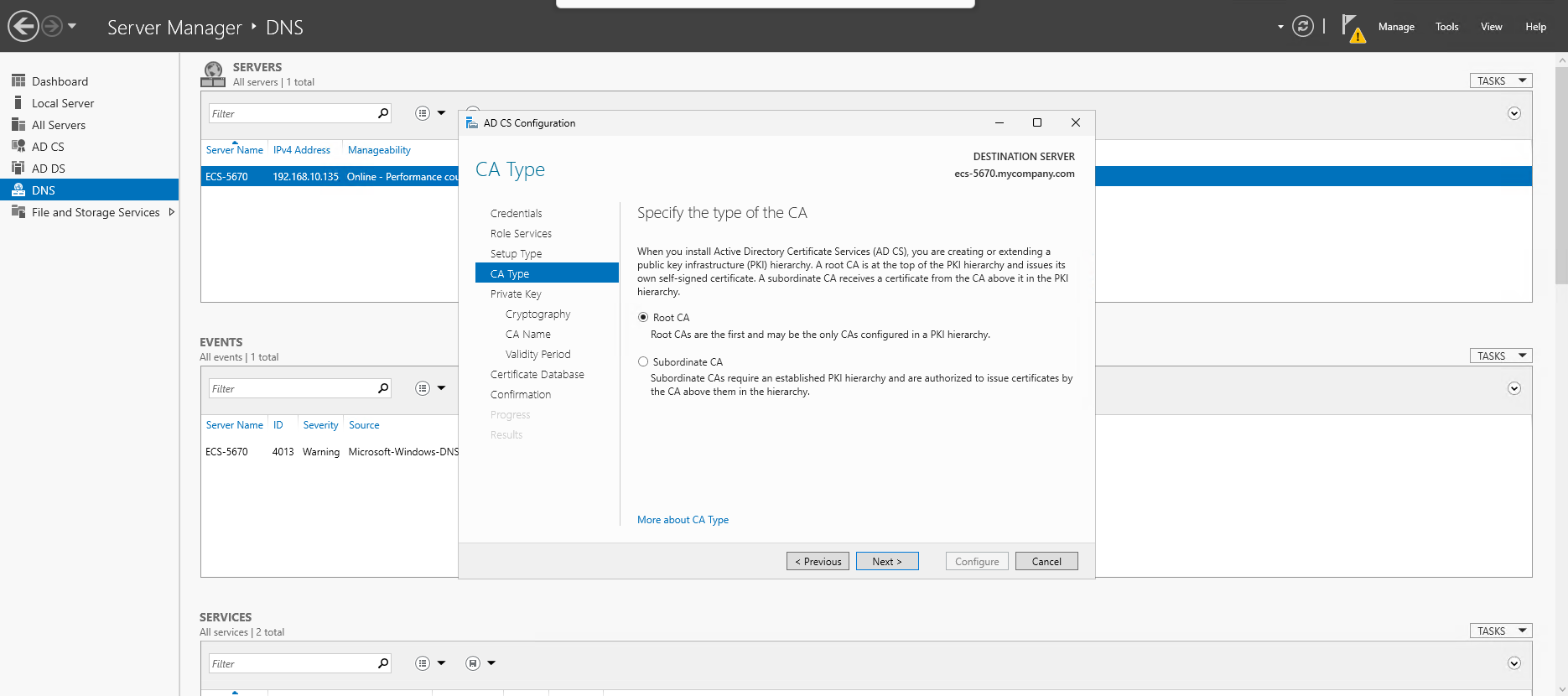Open the Manage menu
This screenshot has width=1568, height=696.
coord(1396,27)
